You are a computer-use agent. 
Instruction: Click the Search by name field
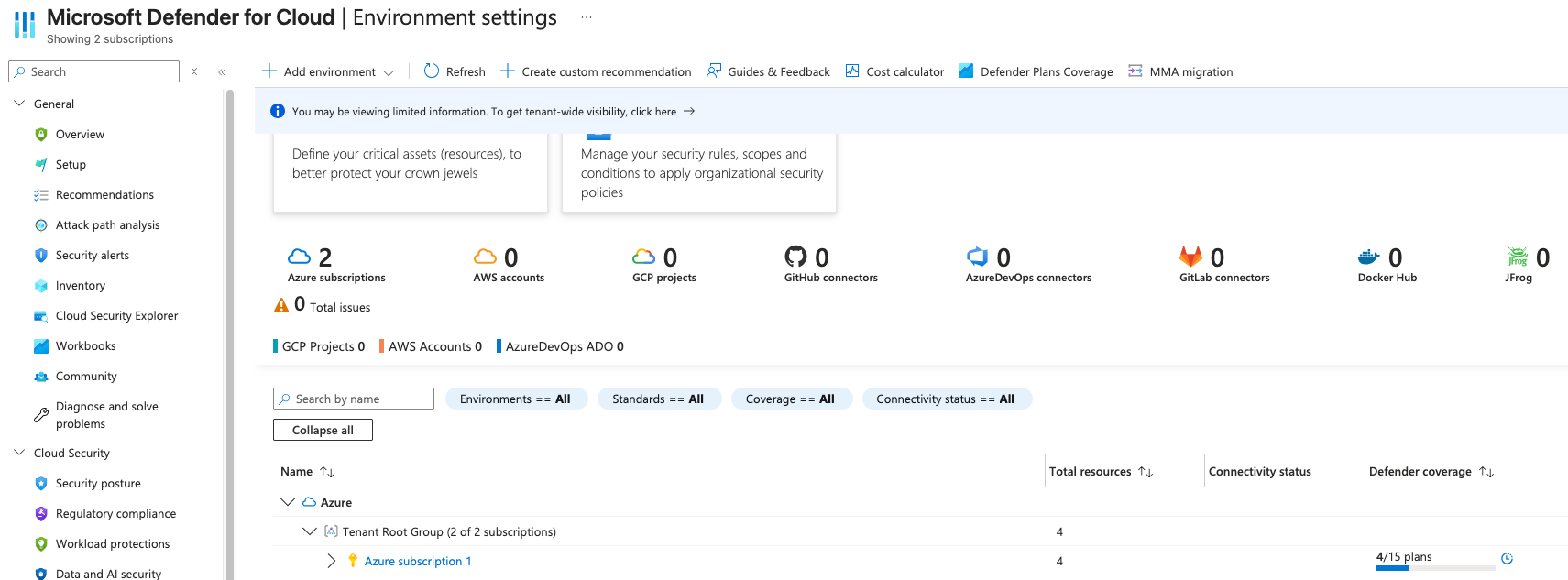point(354,399)
